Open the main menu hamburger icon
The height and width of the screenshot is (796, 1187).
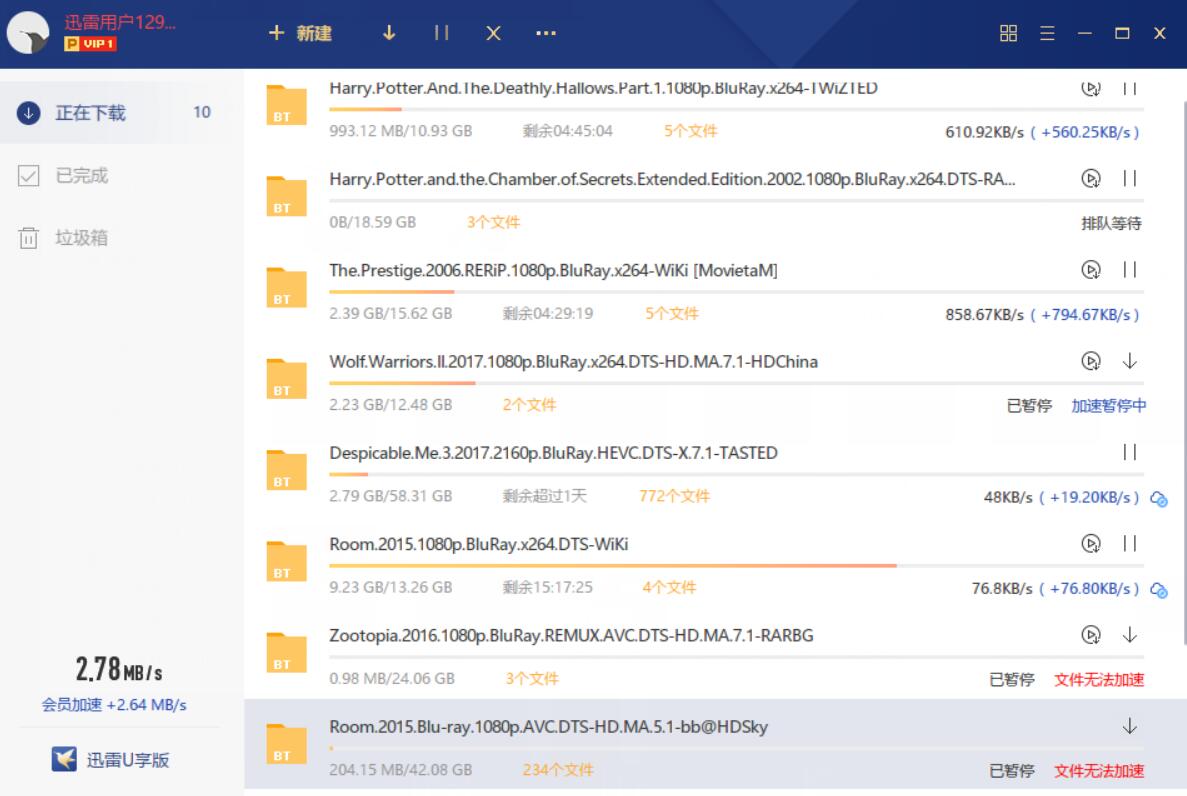(1047, 33)
